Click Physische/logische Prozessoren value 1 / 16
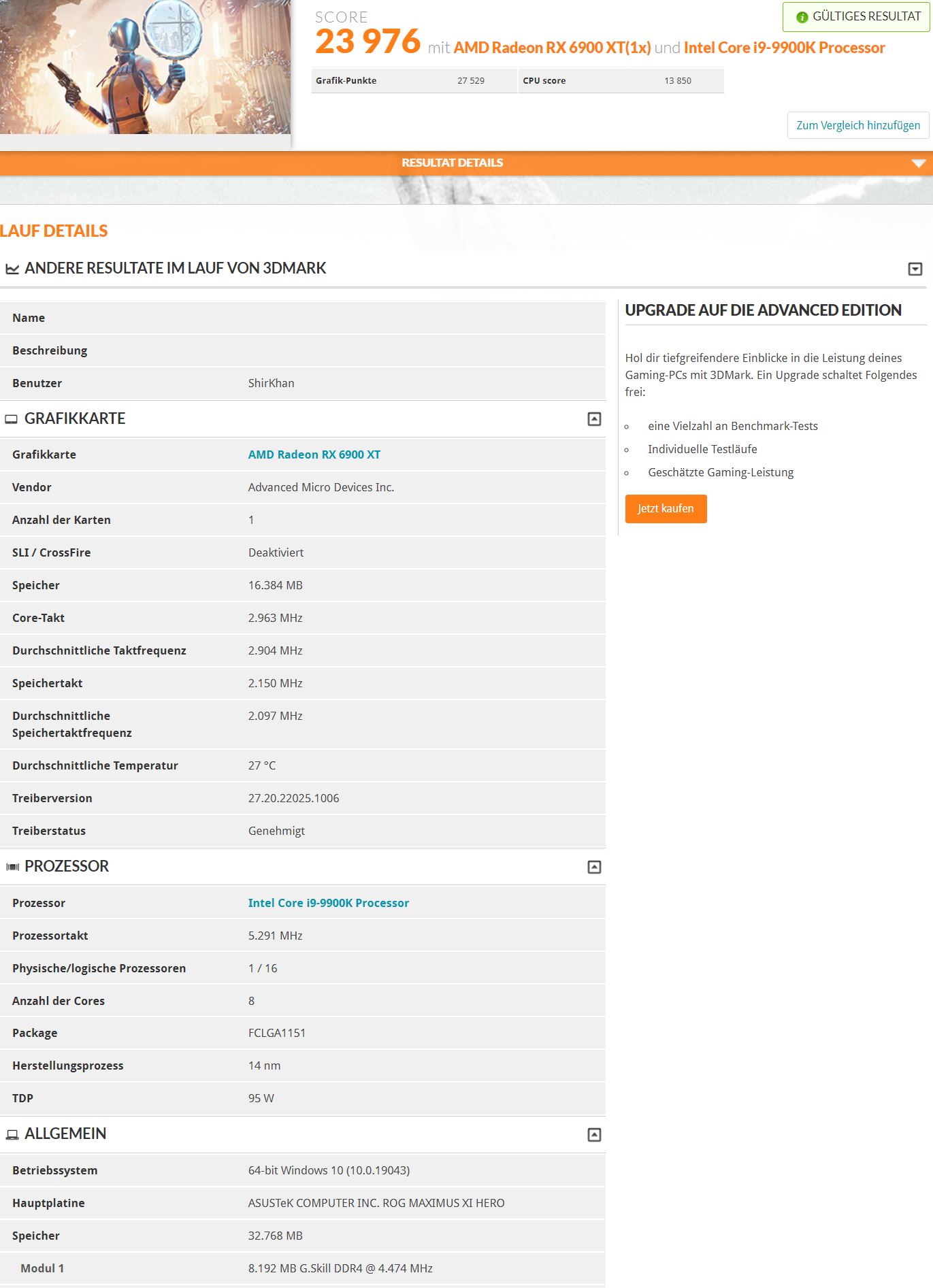Screen dimensions: 933x1288 pyautogui.click(x=263, y=968)
